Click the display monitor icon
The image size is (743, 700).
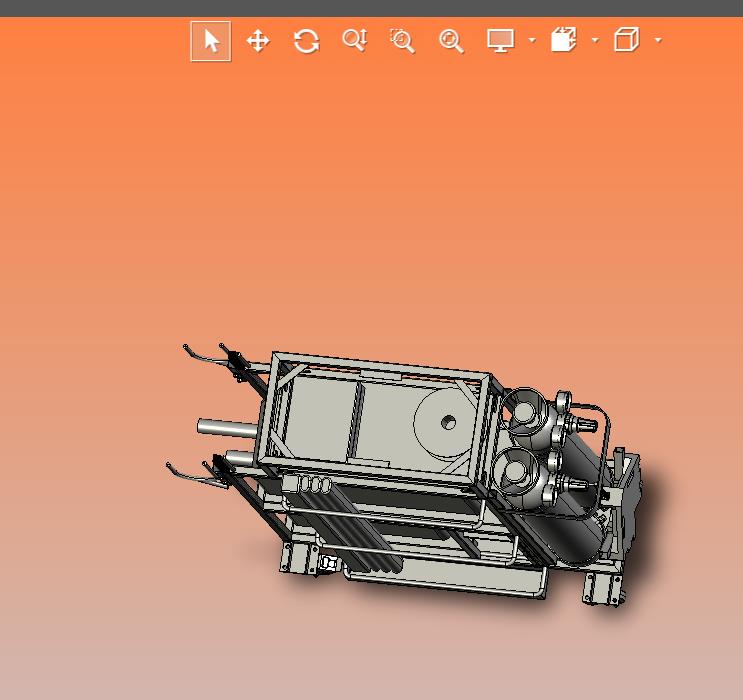(x=500, y=41)
